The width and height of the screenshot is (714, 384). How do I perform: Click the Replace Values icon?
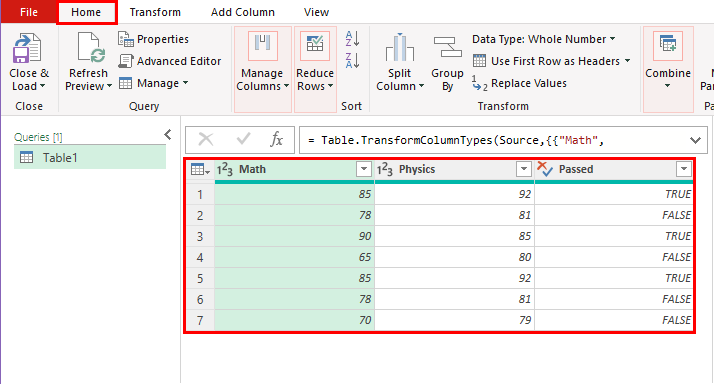(x=479, y=83)
